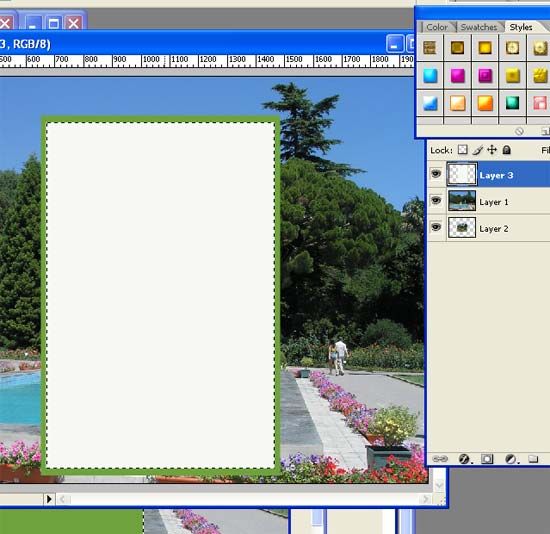Apply the pink red patterned style
Image resolution: width=550 pixels, height=534 pixels.
[x=540, y=103]
